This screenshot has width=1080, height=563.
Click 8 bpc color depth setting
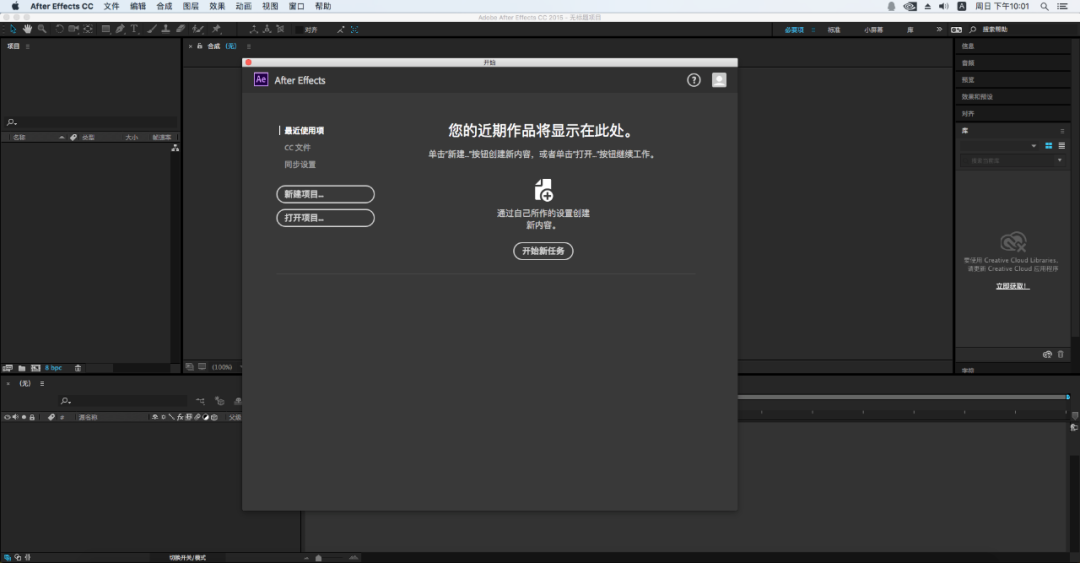tap(53, 368)
